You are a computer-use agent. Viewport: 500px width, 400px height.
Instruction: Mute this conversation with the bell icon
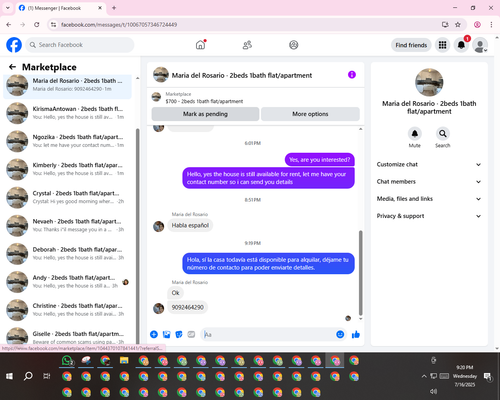pos(415,134)
